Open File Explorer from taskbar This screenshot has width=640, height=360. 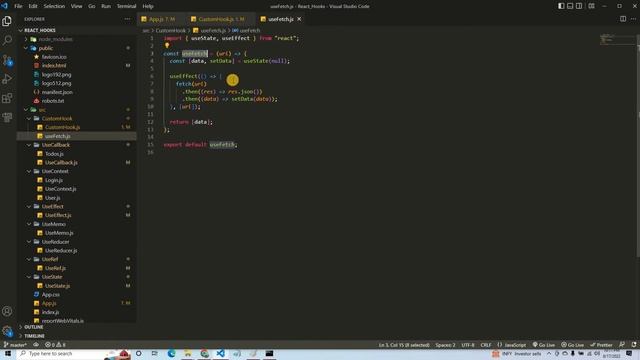click(x=188, y=353)
